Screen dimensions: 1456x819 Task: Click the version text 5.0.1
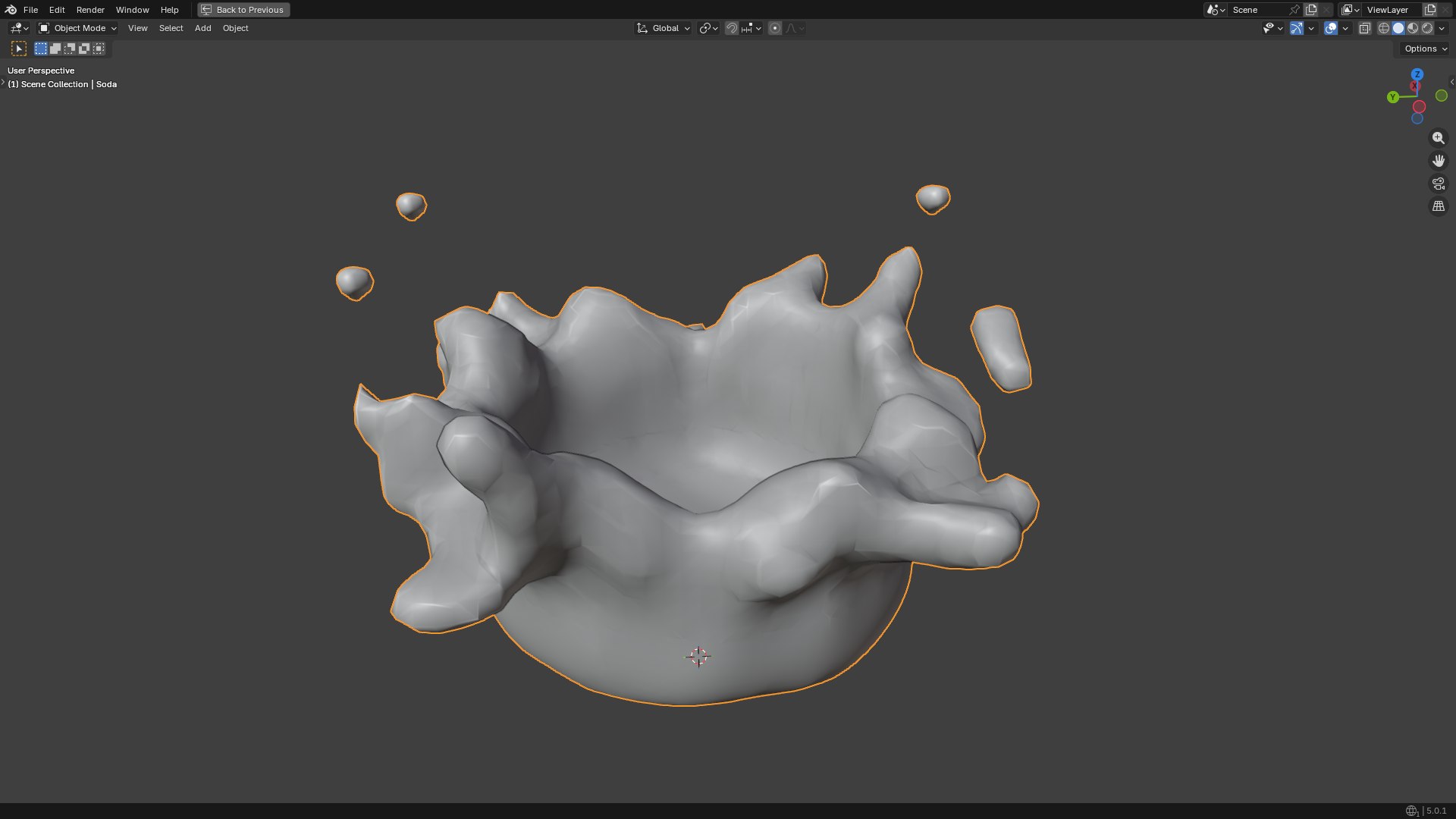click(x=1436, y=811)
